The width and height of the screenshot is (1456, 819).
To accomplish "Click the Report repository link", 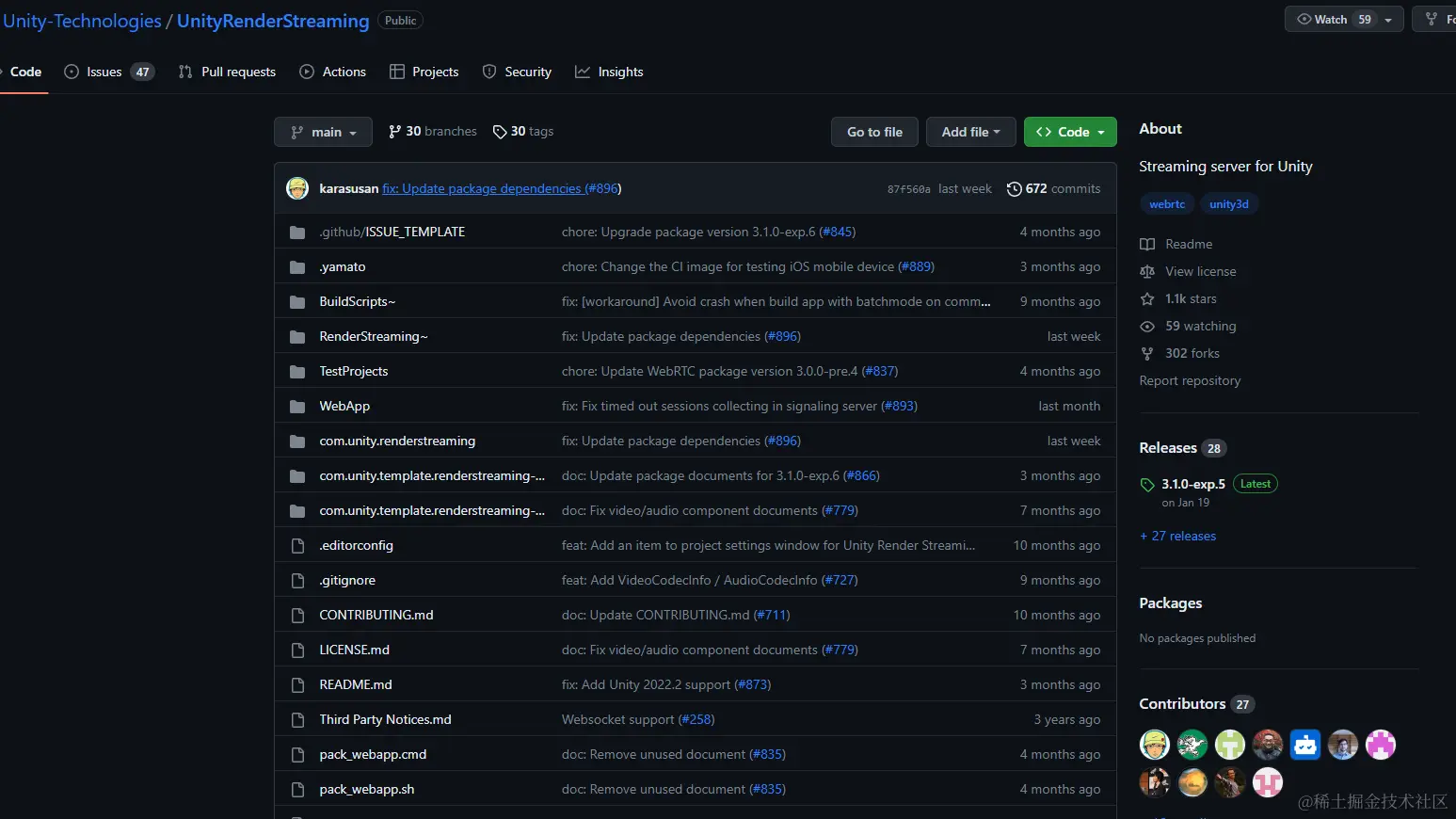I will point(1190,381).
